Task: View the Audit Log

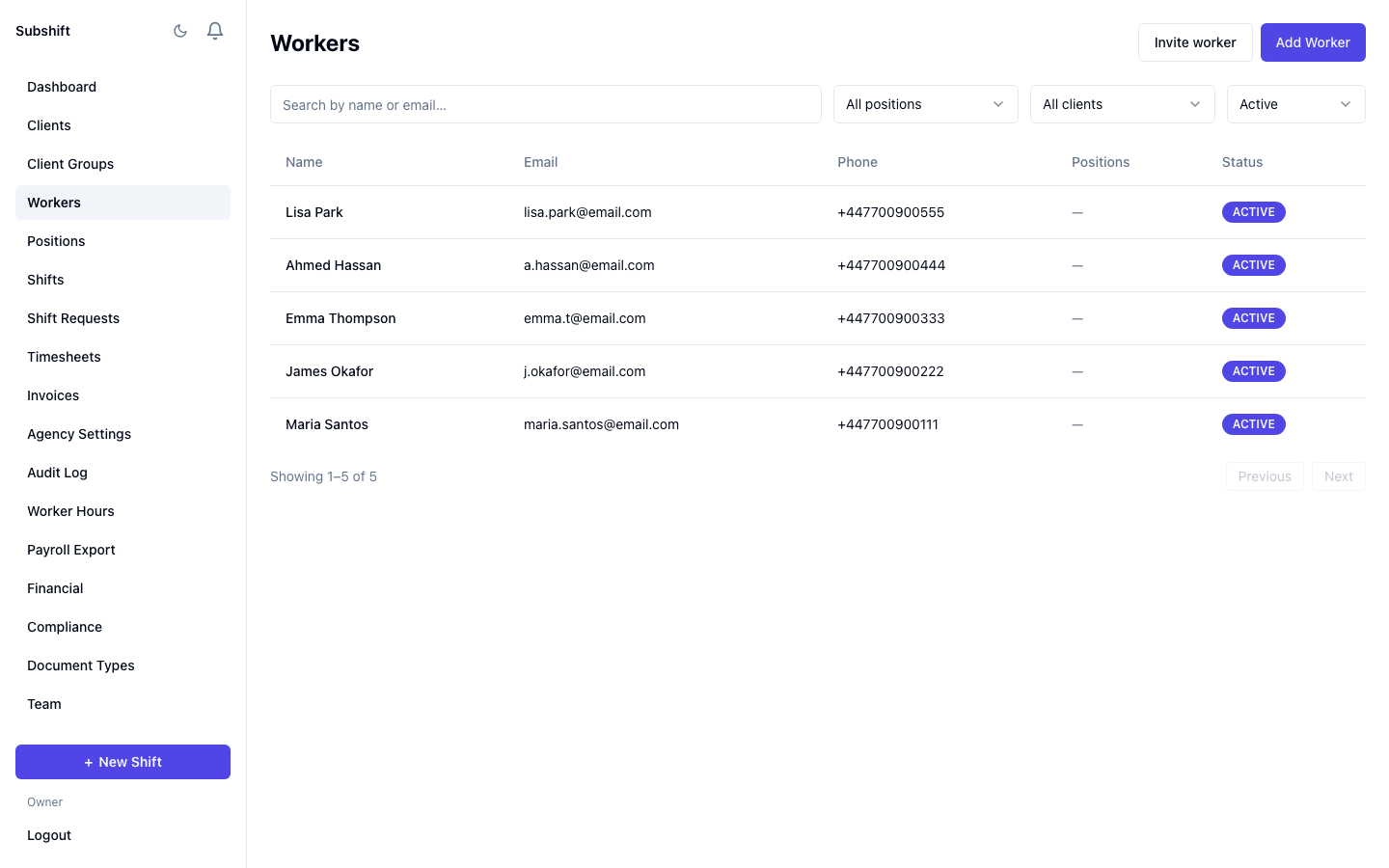Action: pos(57,473)
